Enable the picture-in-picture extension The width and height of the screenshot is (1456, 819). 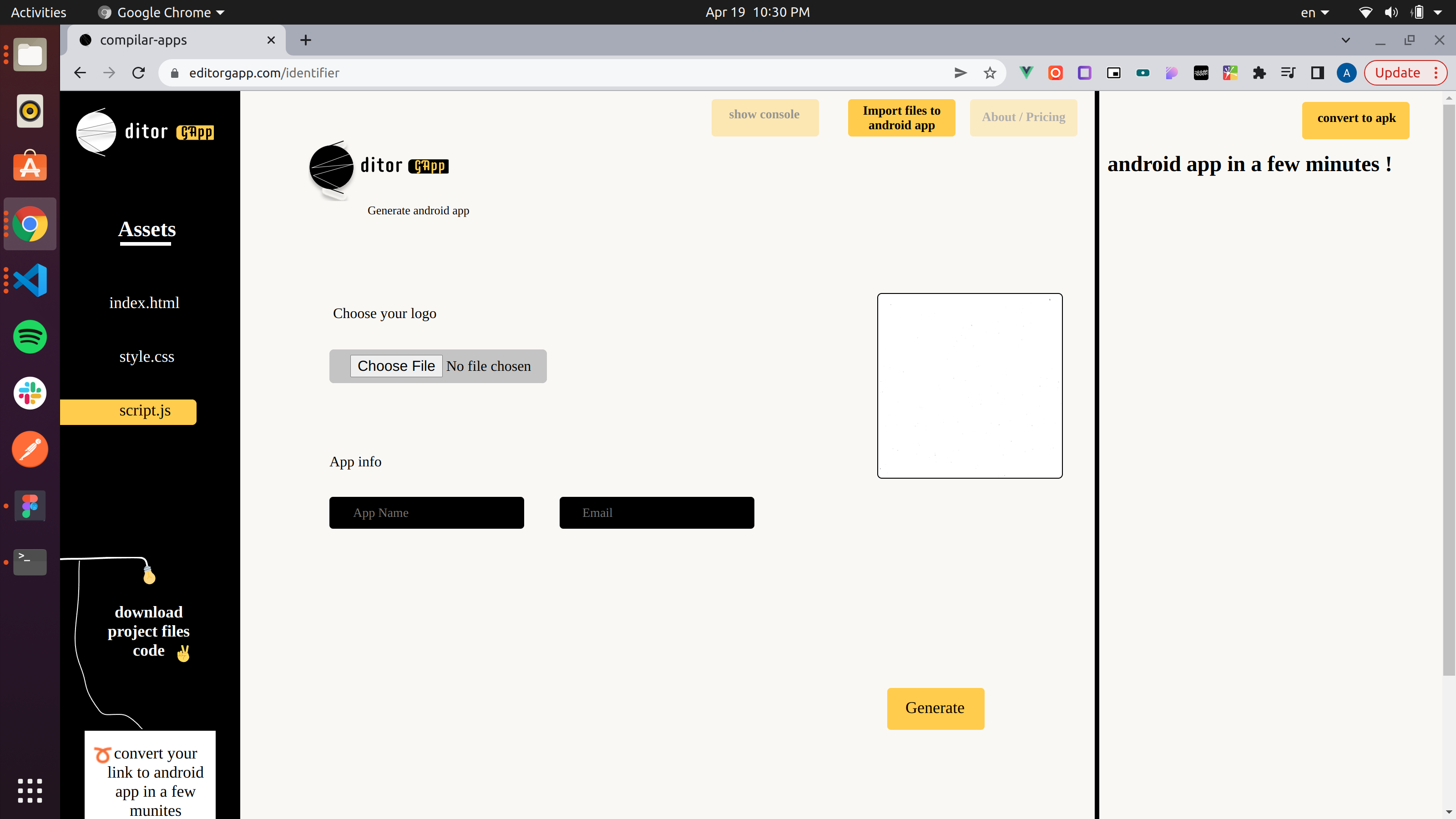[x=1113, y=72]
